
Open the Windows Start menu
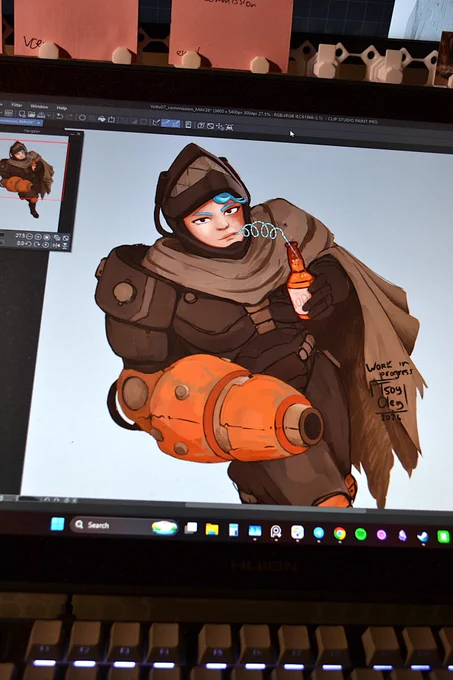point(57,523)
